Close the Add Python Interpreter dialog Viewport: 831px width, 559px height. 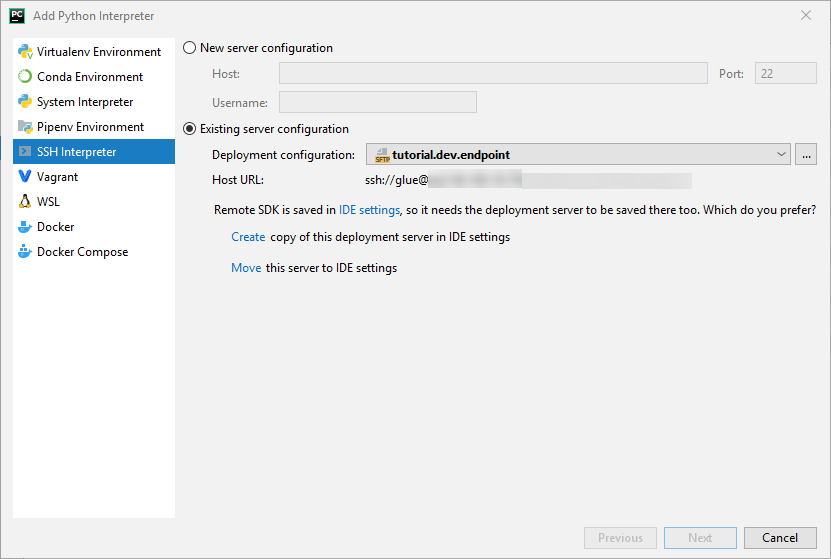[x=806, y=15]
